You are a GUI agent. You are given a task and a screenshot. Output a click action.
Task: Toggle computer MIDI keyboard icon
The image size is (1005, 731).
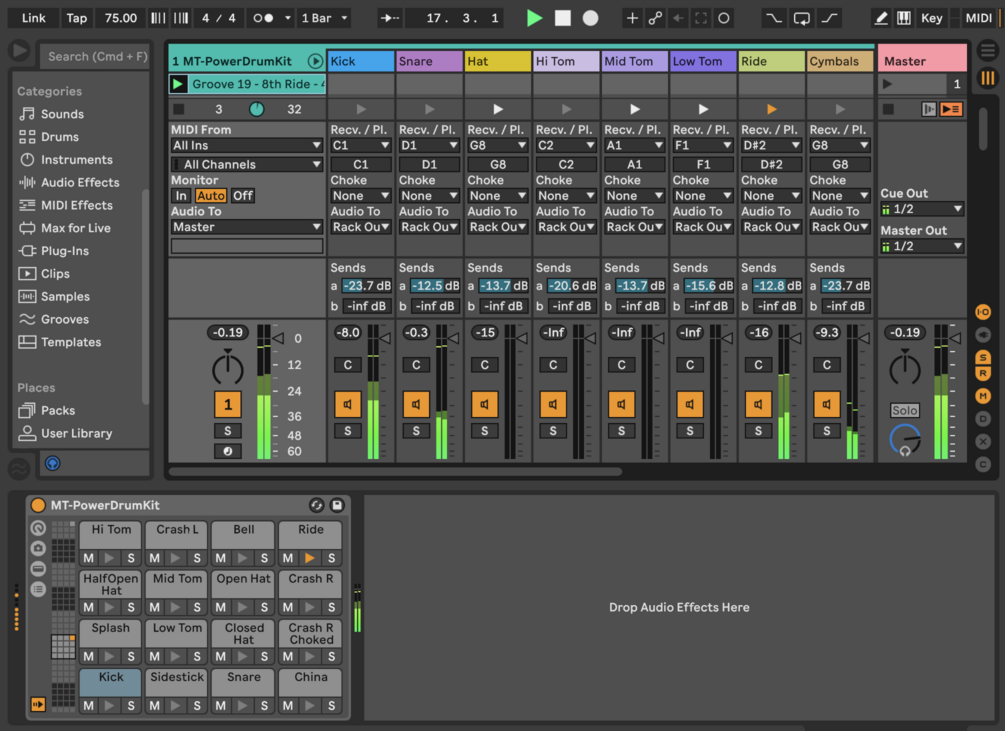click(904, 18)
